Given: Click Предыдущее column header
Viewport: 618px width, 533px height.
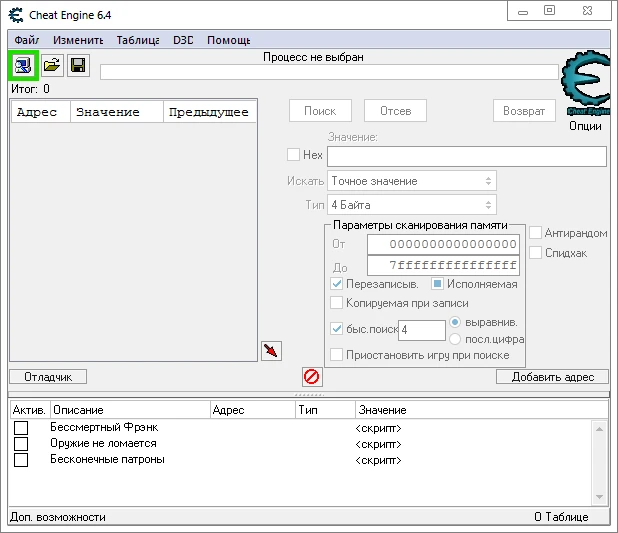Looking at the screenshot, I should [210, 112].
